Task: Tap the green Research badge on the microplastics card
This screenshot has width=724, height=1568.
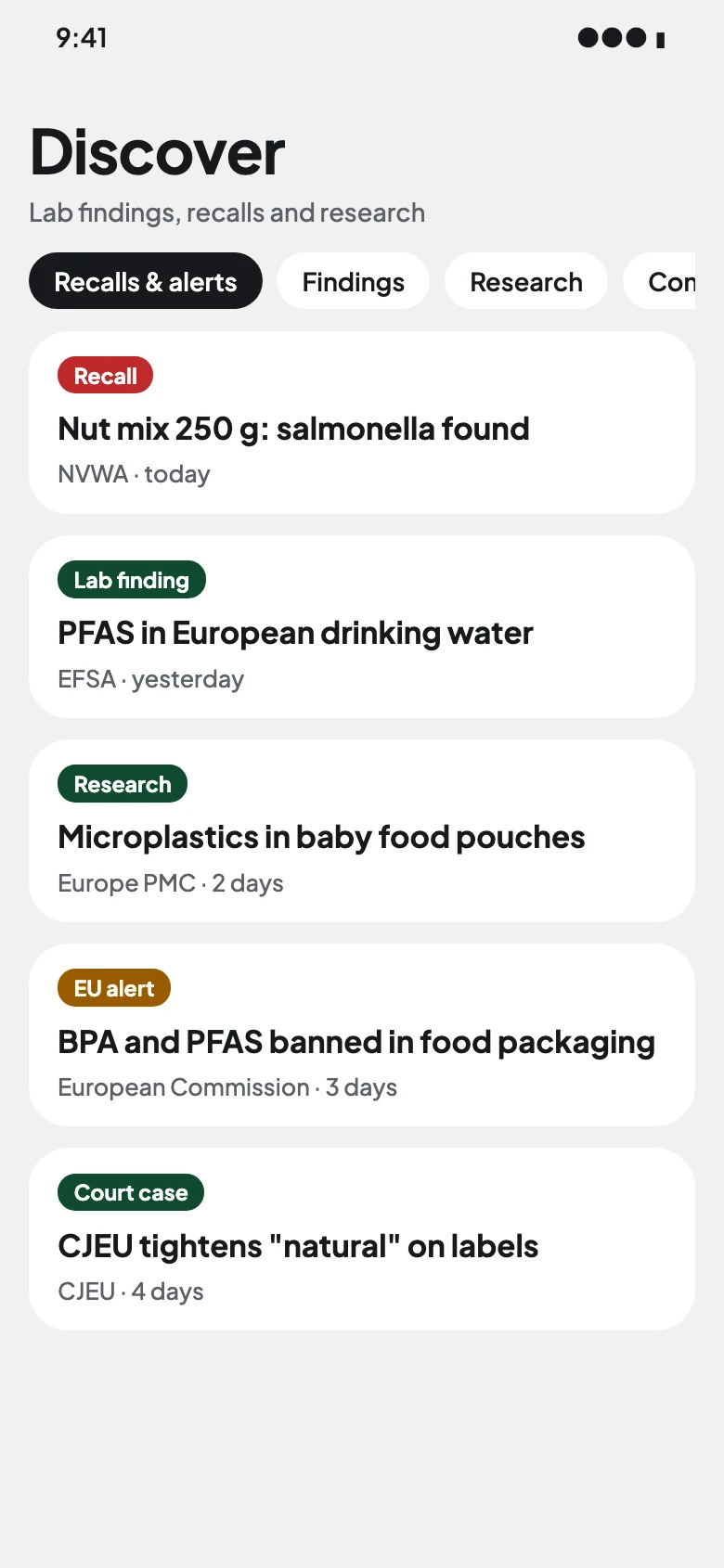Action: click(x=123, y=784)
